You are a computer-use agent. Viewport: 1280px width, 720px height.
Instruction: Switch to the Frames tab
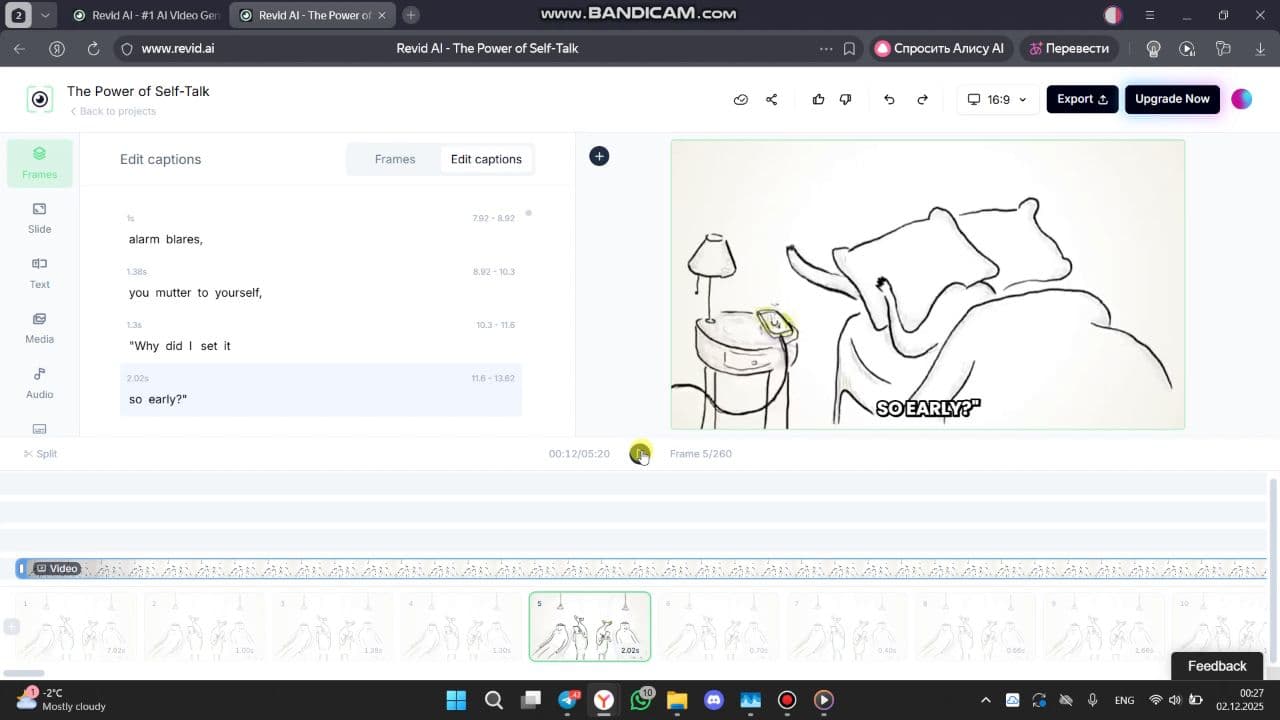(x=395, y=159)
